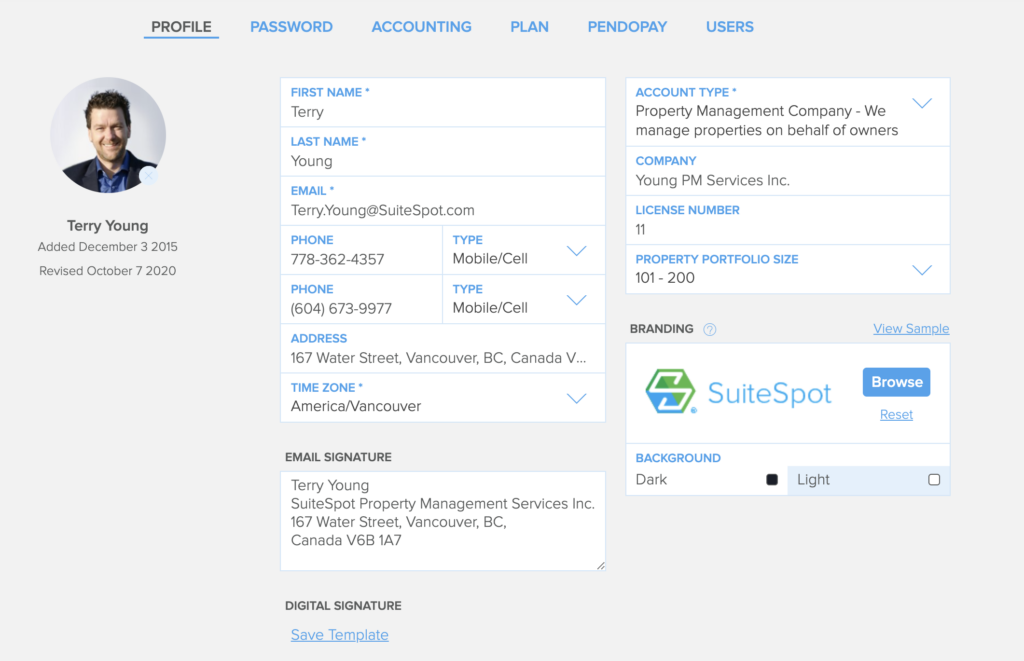
Task: Click the "Added December 3 2015" text
Action: pyautogui.click(x=108, y=247)
